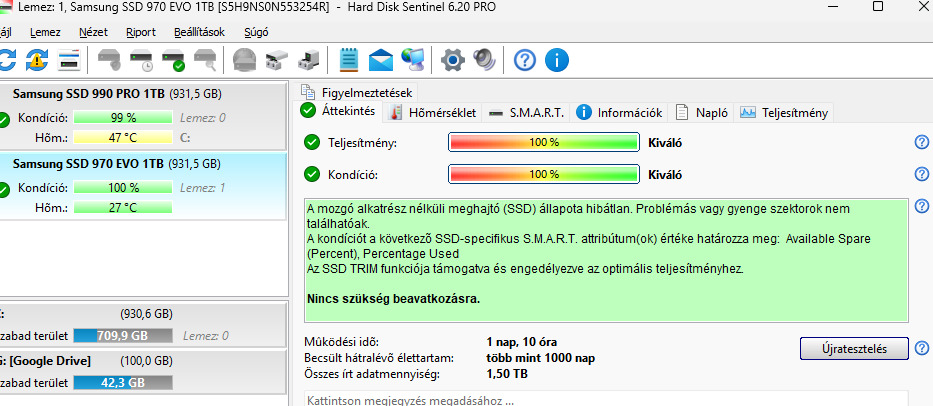Click the help icon next to Kondíció bar
The width and height of the screenshot is (933, 406).
922,174
